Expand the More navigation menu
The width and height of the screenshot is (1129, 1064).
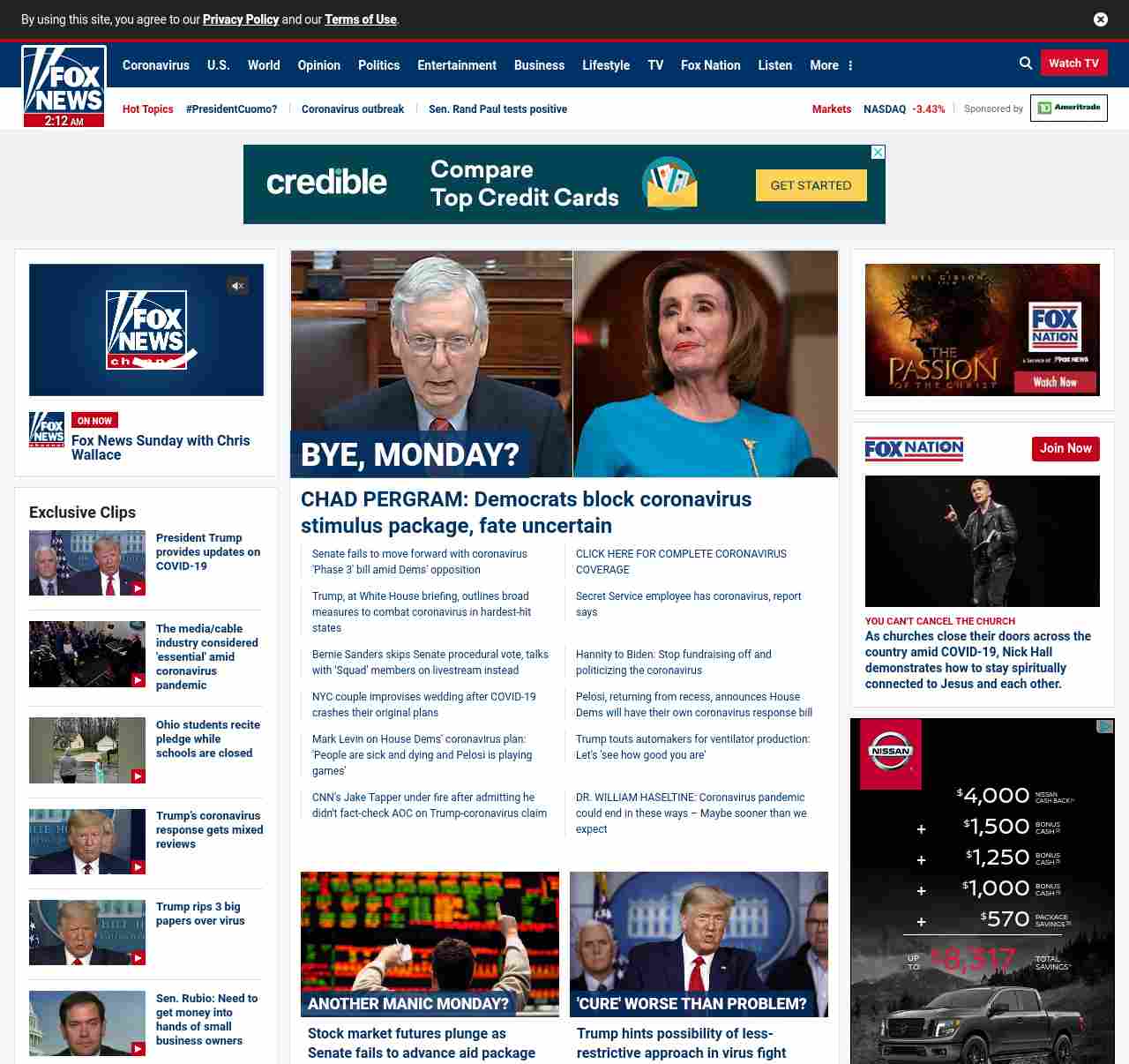coord(824,65)
